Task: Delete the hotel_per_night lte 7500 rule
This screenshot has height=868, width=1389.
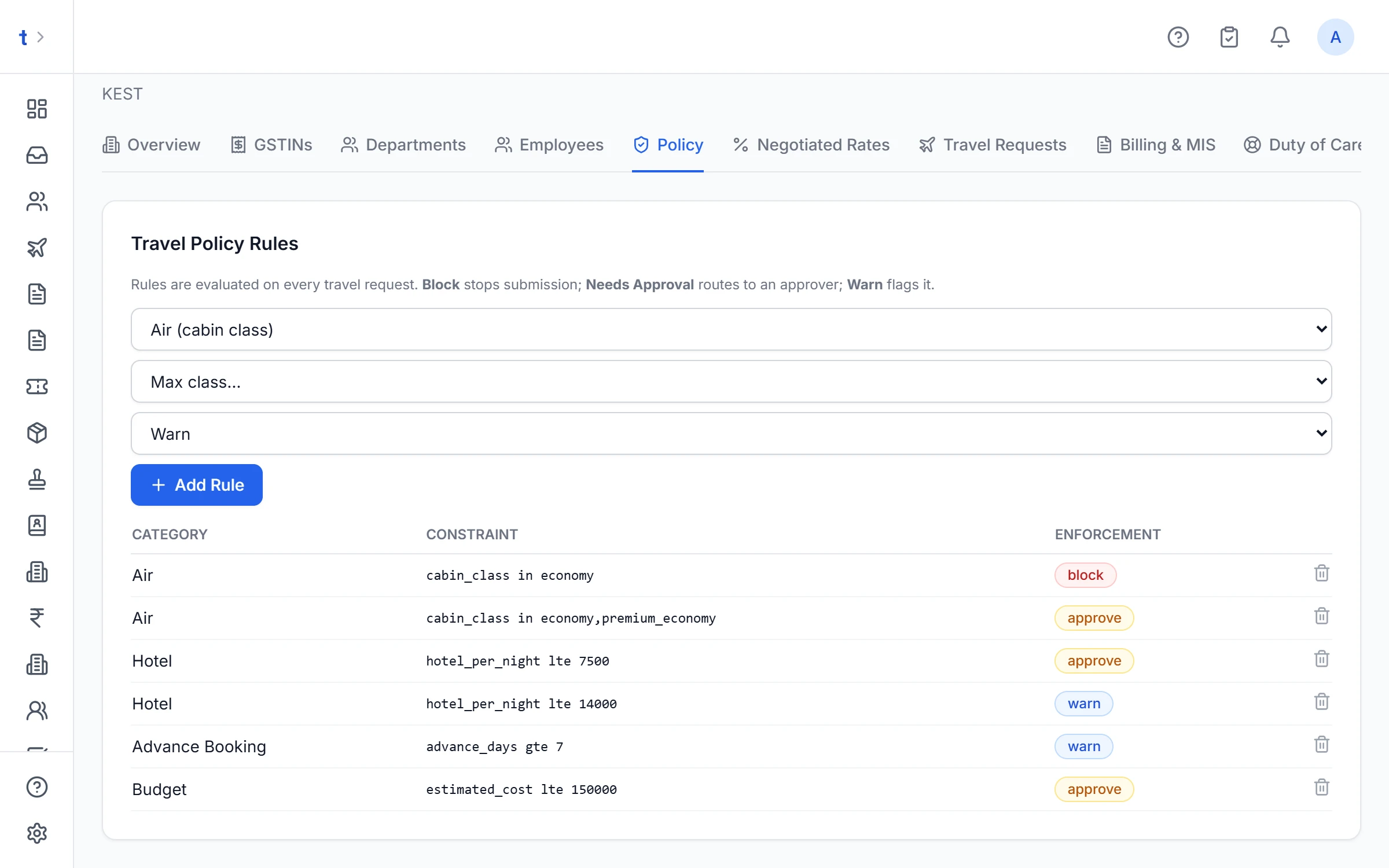Action: (1321, 659)
